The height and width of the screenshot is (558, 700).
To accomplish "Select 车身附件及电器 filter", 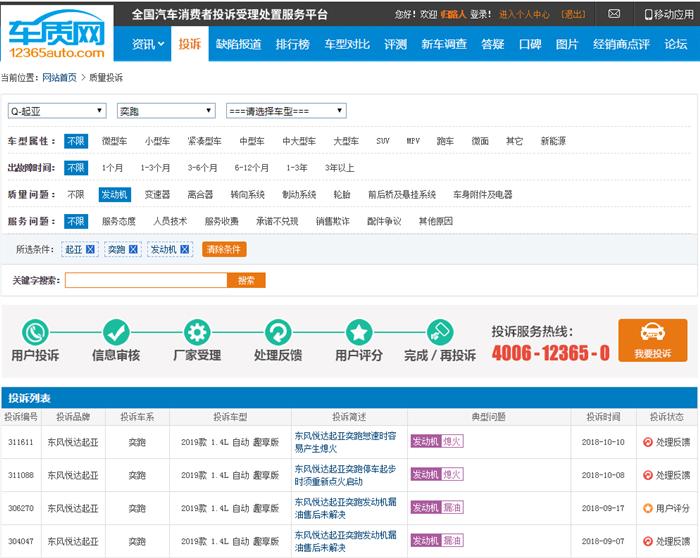I will tap(483, 195).
